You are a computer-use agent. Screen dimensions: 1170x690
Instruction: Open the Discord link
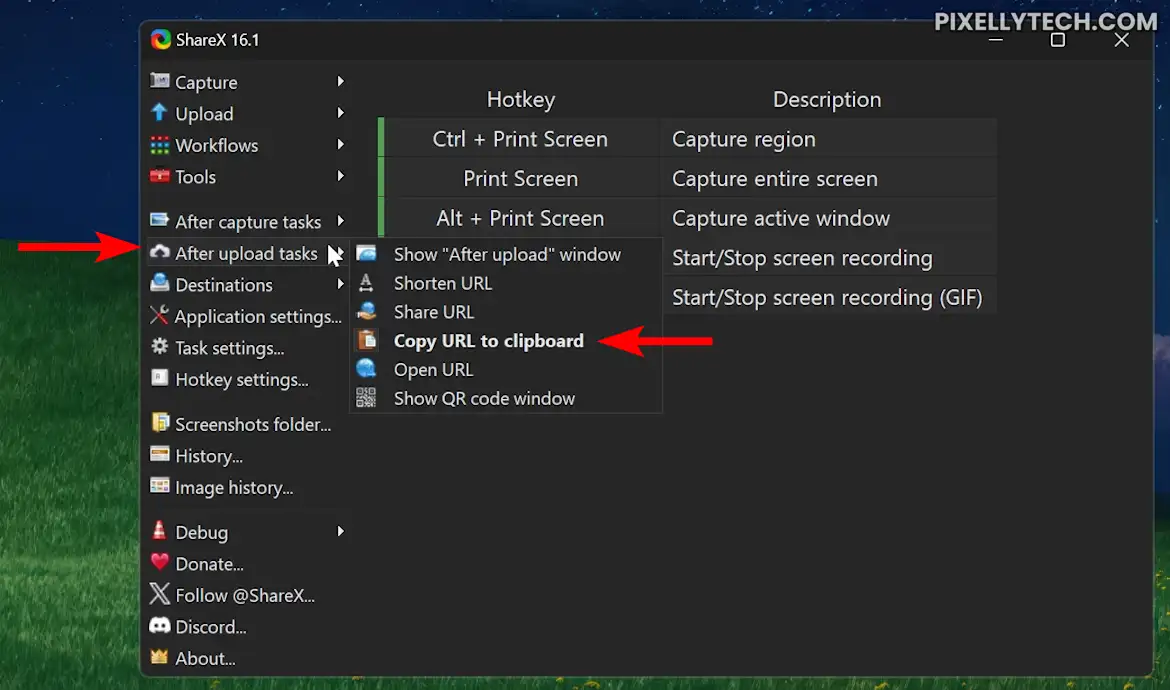tap(247, 627)
